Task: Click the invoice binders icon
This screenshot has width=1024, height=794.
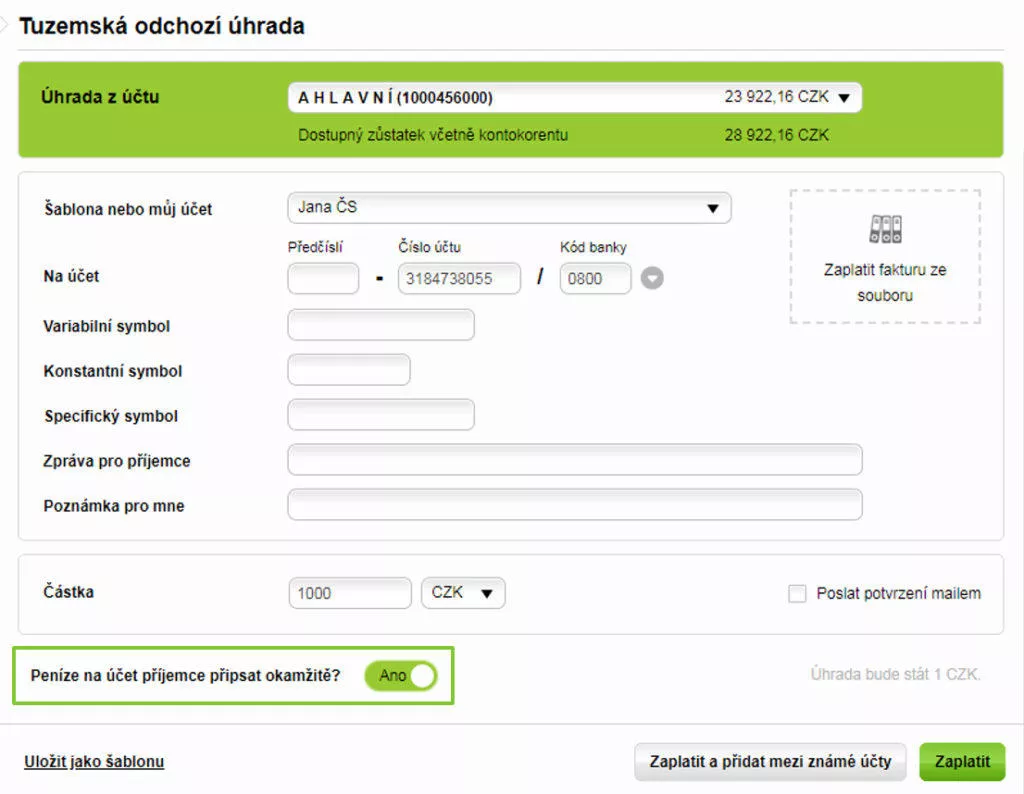Action: point(885,230)
